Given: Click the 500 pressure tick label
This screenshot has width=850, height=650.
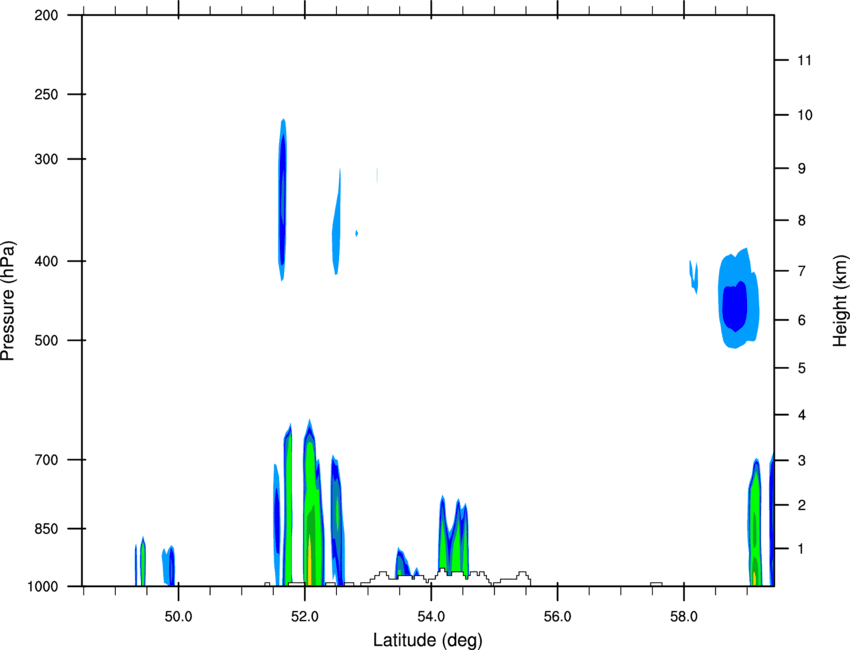Looking at the screenshot, I should (x=46, y=340).
